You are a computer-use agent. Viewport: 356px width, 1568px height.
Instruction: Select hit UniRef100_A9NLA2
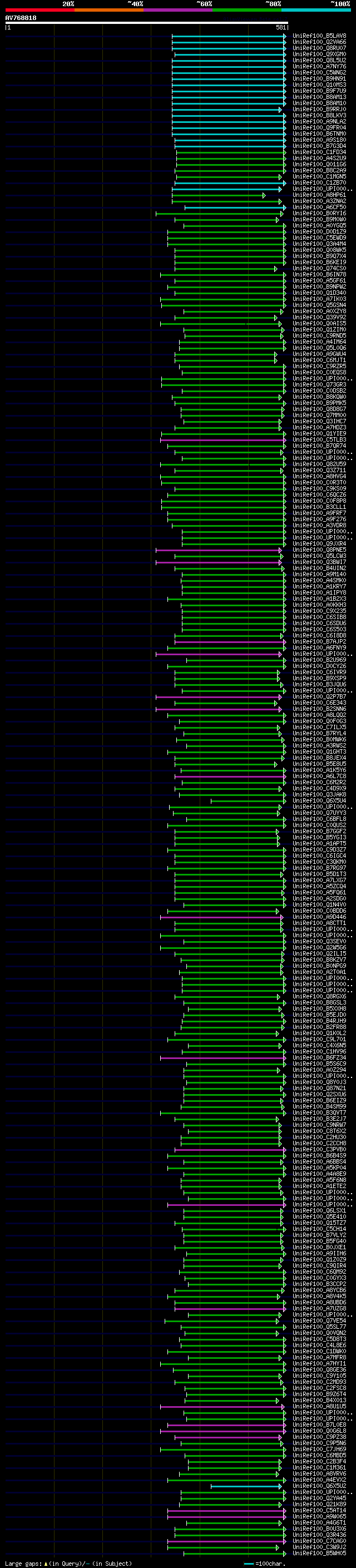pos(319,121)
